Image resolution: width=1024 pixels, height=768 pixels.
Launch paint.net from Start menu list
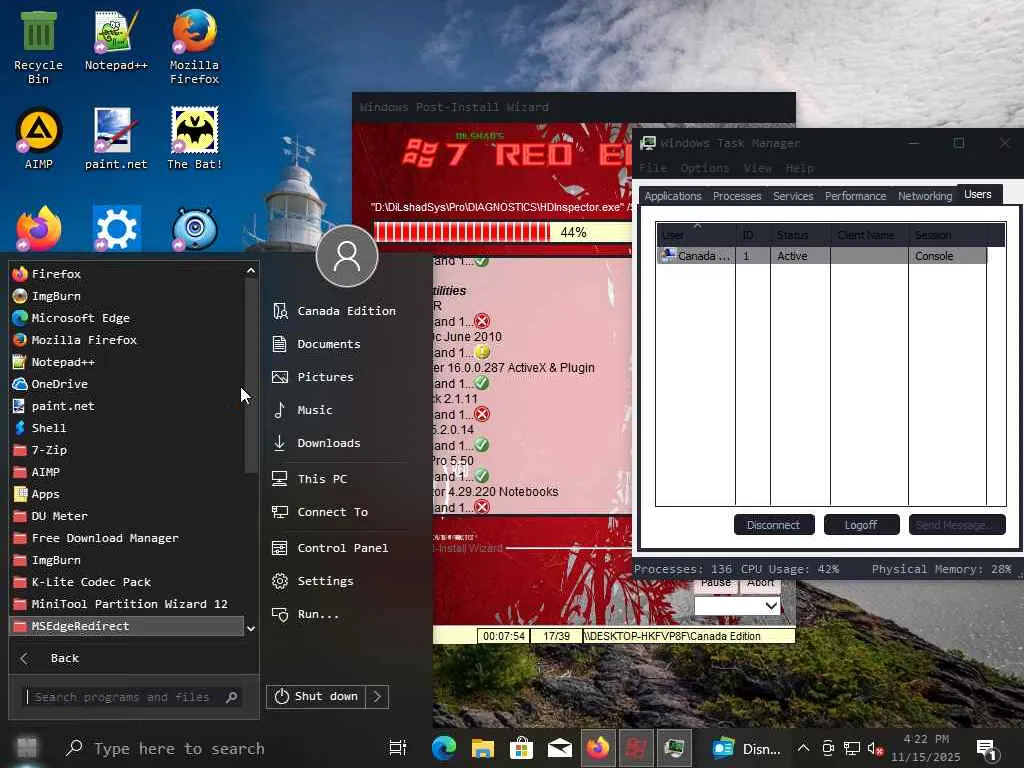click(127, 406)
